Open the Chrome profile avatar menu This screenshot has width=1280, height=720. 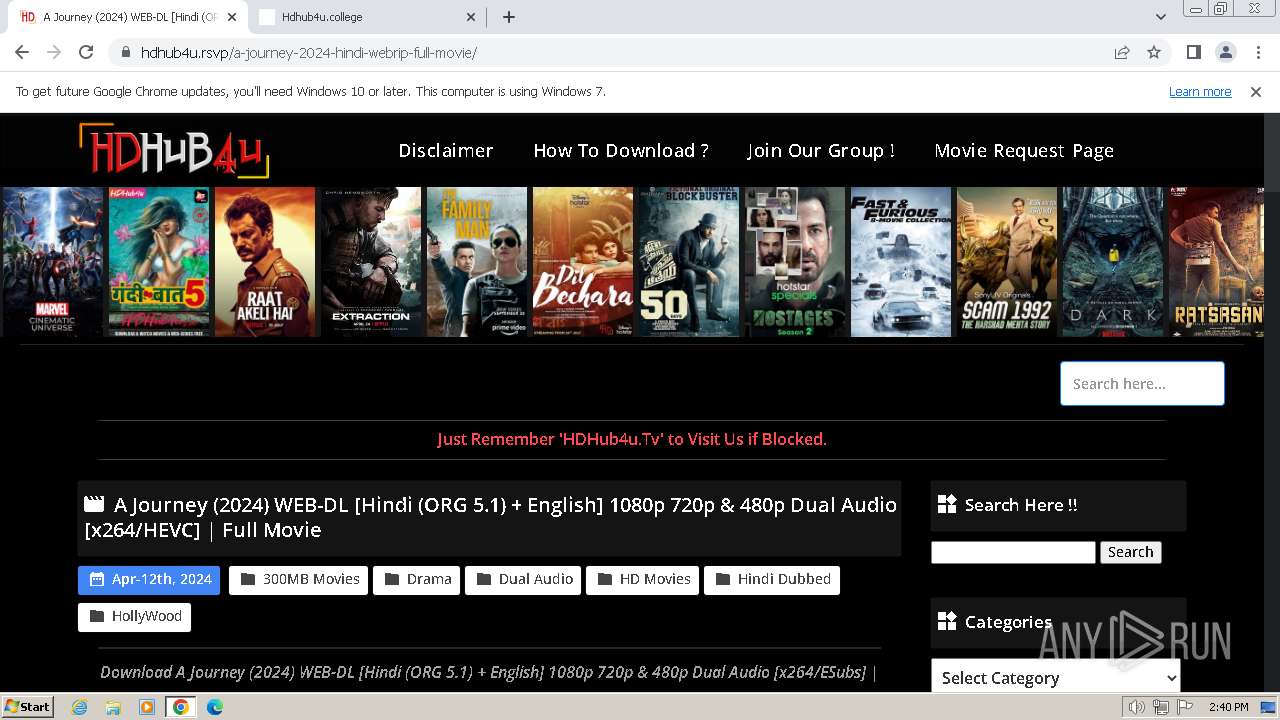pos(1225,52)
